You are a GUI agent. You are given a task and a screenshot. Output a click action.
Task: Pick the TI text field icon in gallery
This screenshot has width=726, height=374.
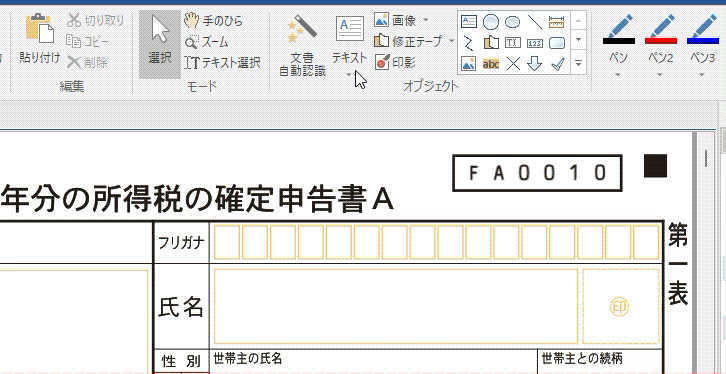pos(512,43)
